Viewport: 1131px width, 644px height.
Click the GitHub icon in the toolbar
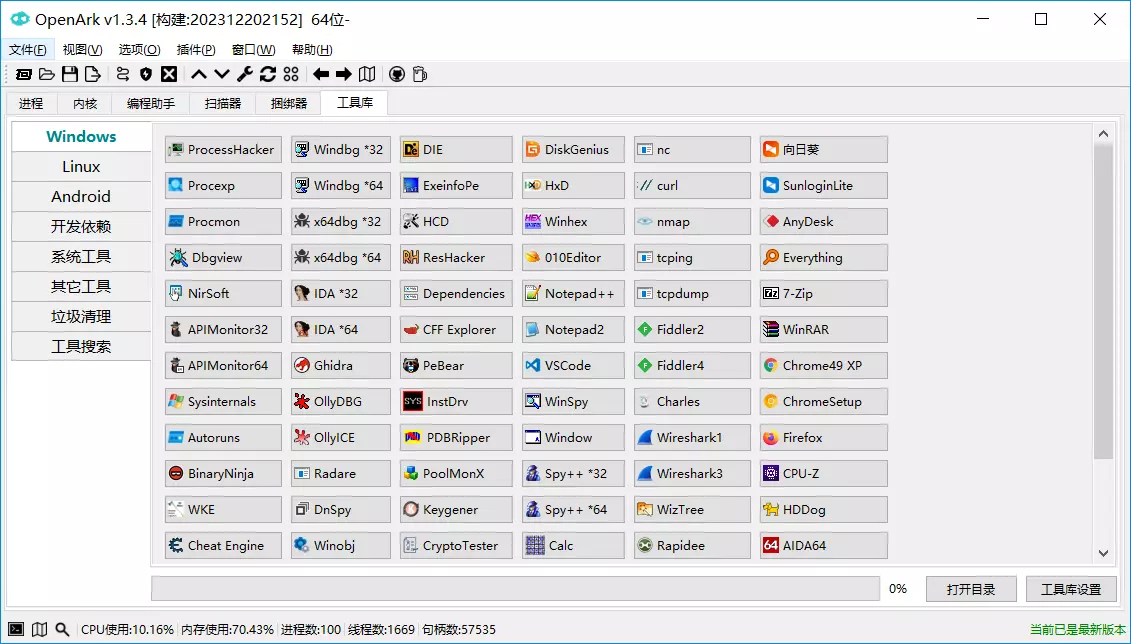point(397,74)
